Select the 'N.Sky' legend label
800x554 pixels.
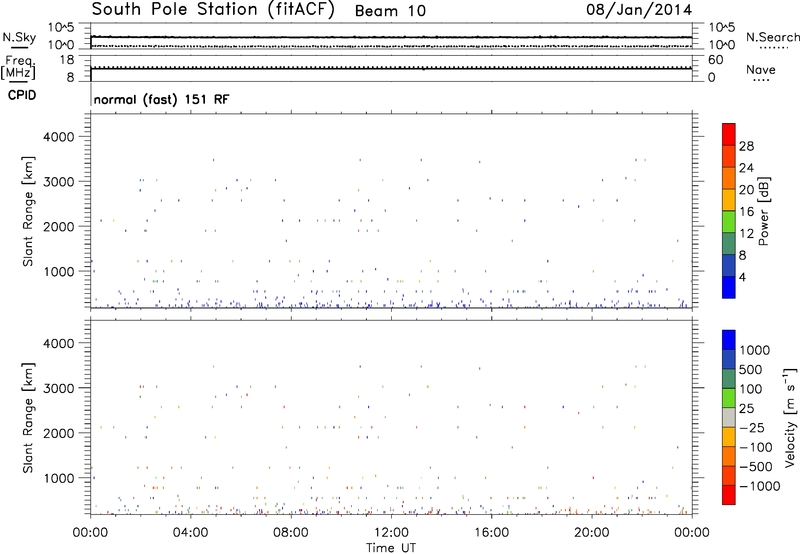pyautogui.click(x=19, y=37)
